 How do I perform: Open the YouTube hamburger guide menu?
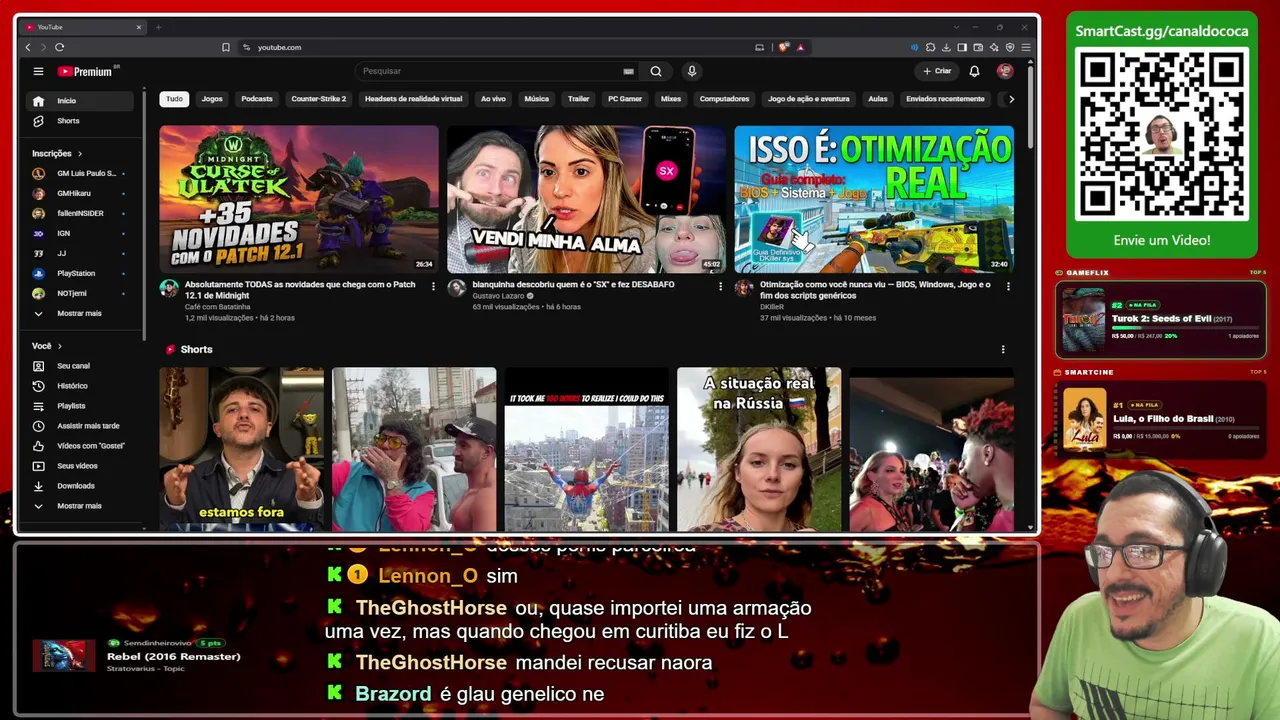point(38,71)
